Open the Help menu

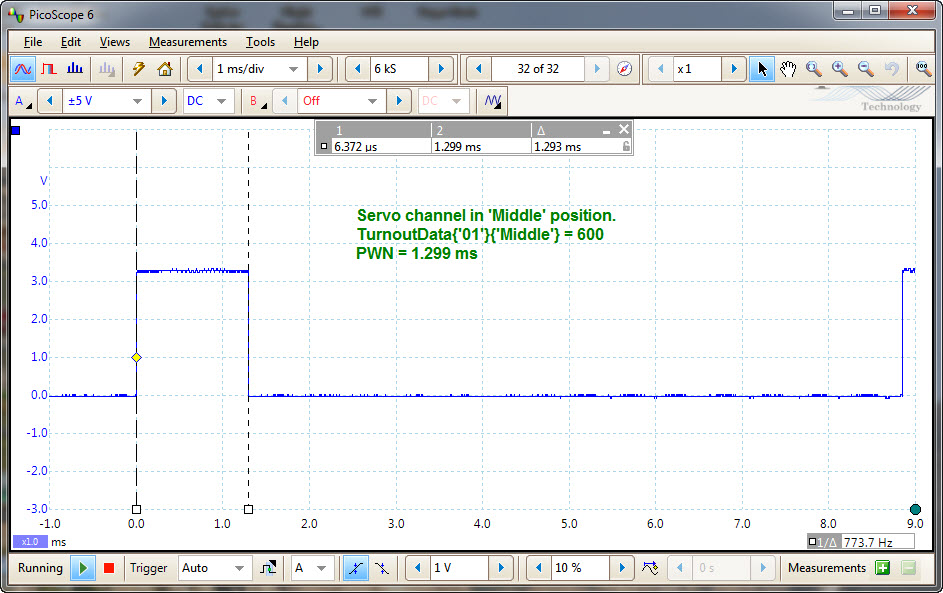[x=306, y=41]
